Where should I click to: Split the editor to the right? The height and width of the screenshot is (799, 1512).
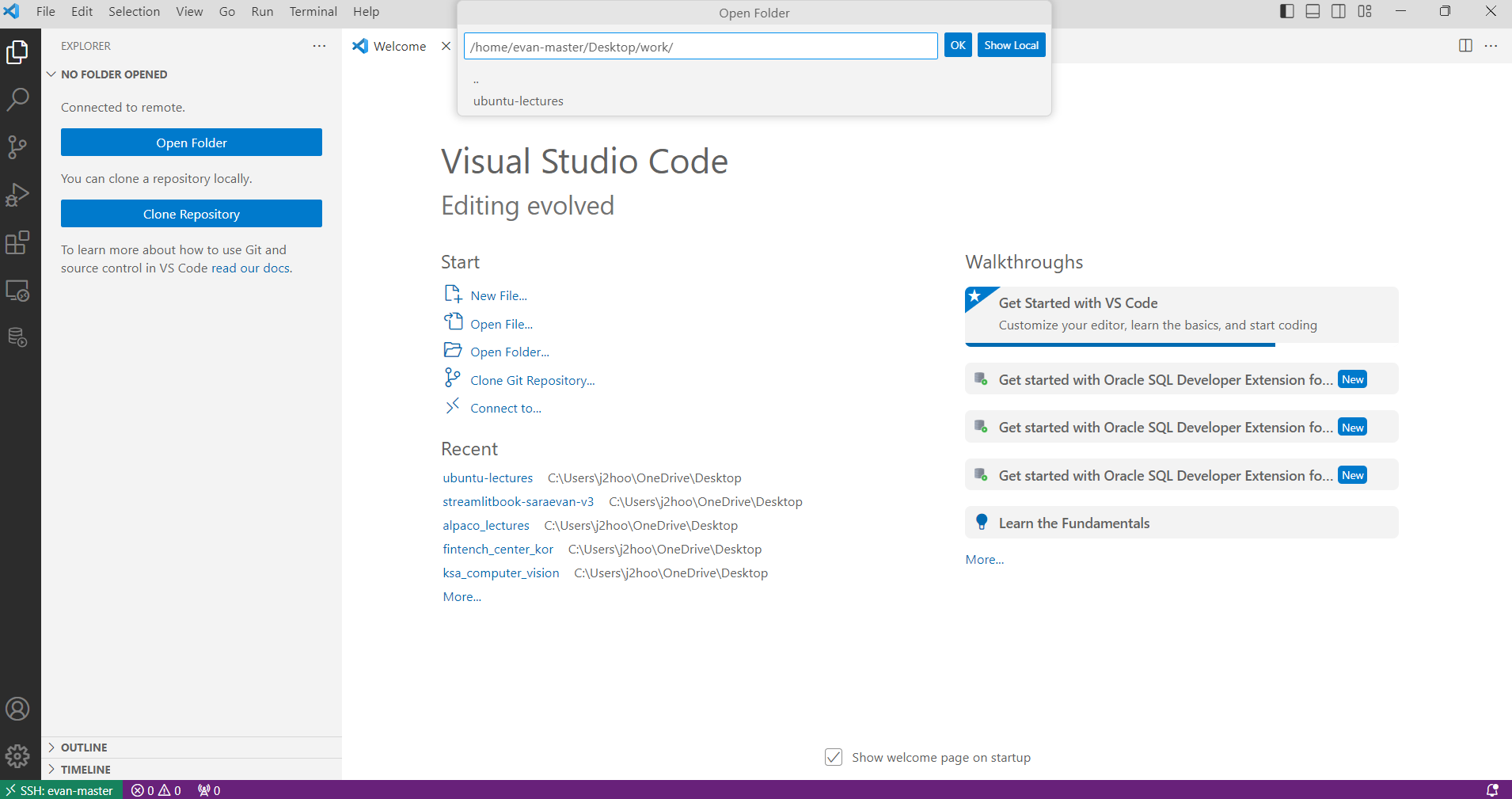1465,46
